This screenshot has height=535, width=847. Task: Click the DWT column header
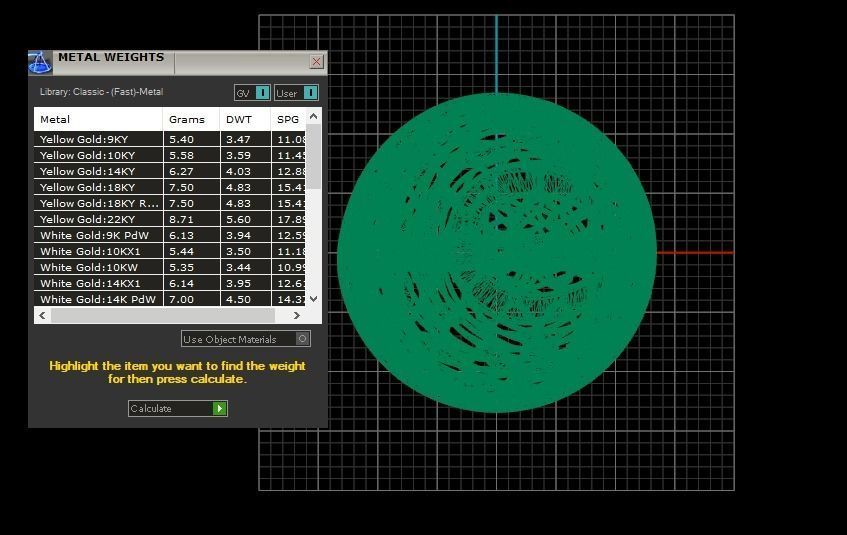[x=245, y=119]
